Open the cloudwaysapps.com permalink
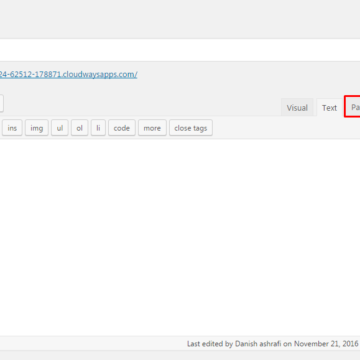 (x=68, y=74)
